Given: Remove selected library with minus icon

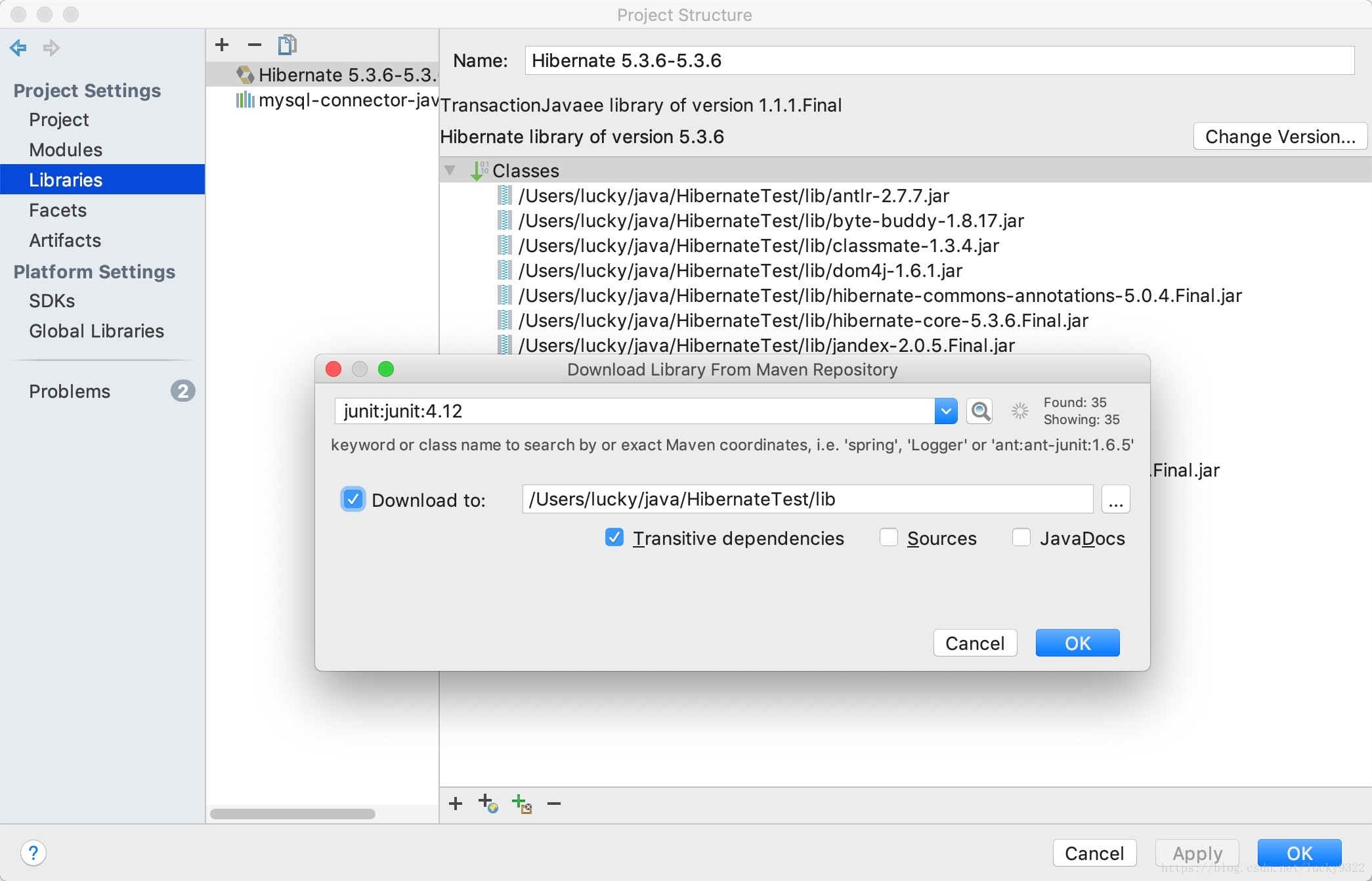Looking at the screenshot, I should pyautogui.click(x=255, y=45).
